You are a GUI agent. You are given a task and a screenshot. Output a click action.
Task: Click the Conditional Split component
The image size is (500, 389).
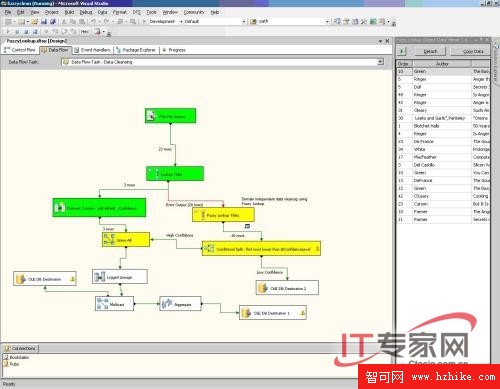261,249
